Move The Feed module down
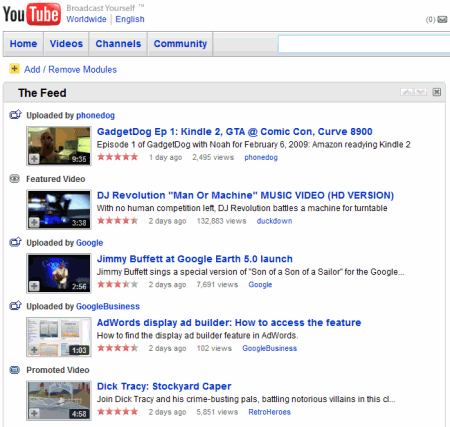The width and height of the screenshot is (450, 427). pyautogui.click(x=420, y=92)
